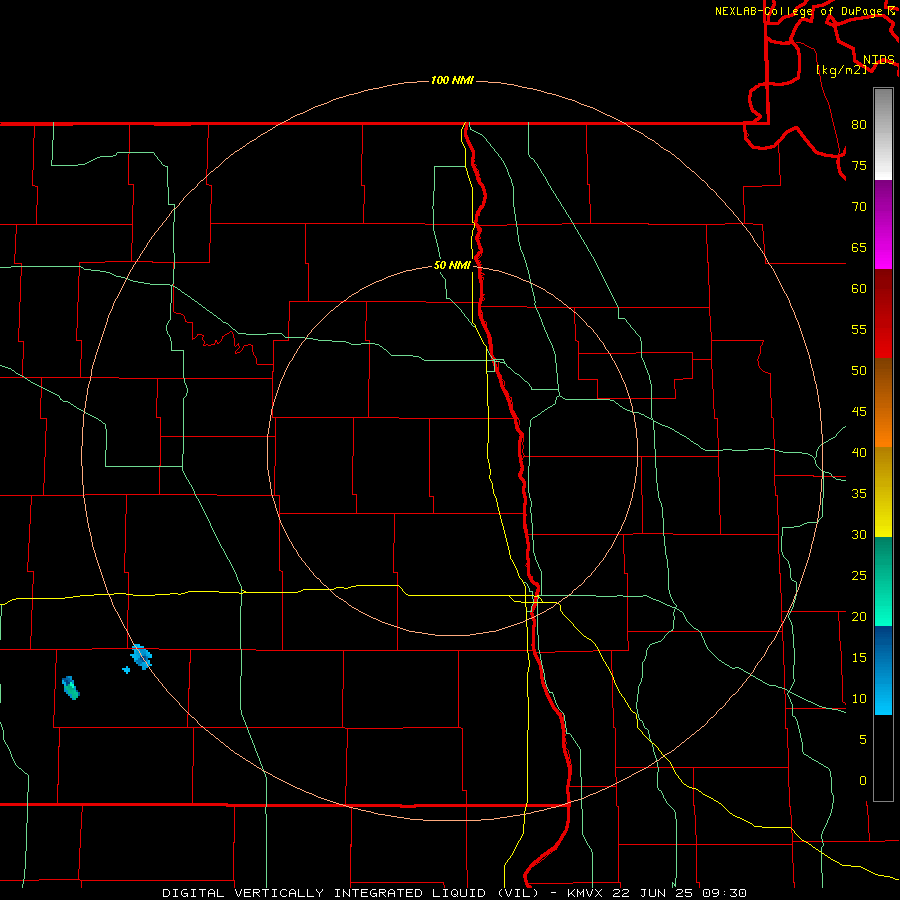
Task: Pick the magenta-purple band of the legend
Action: click(883, 224)
